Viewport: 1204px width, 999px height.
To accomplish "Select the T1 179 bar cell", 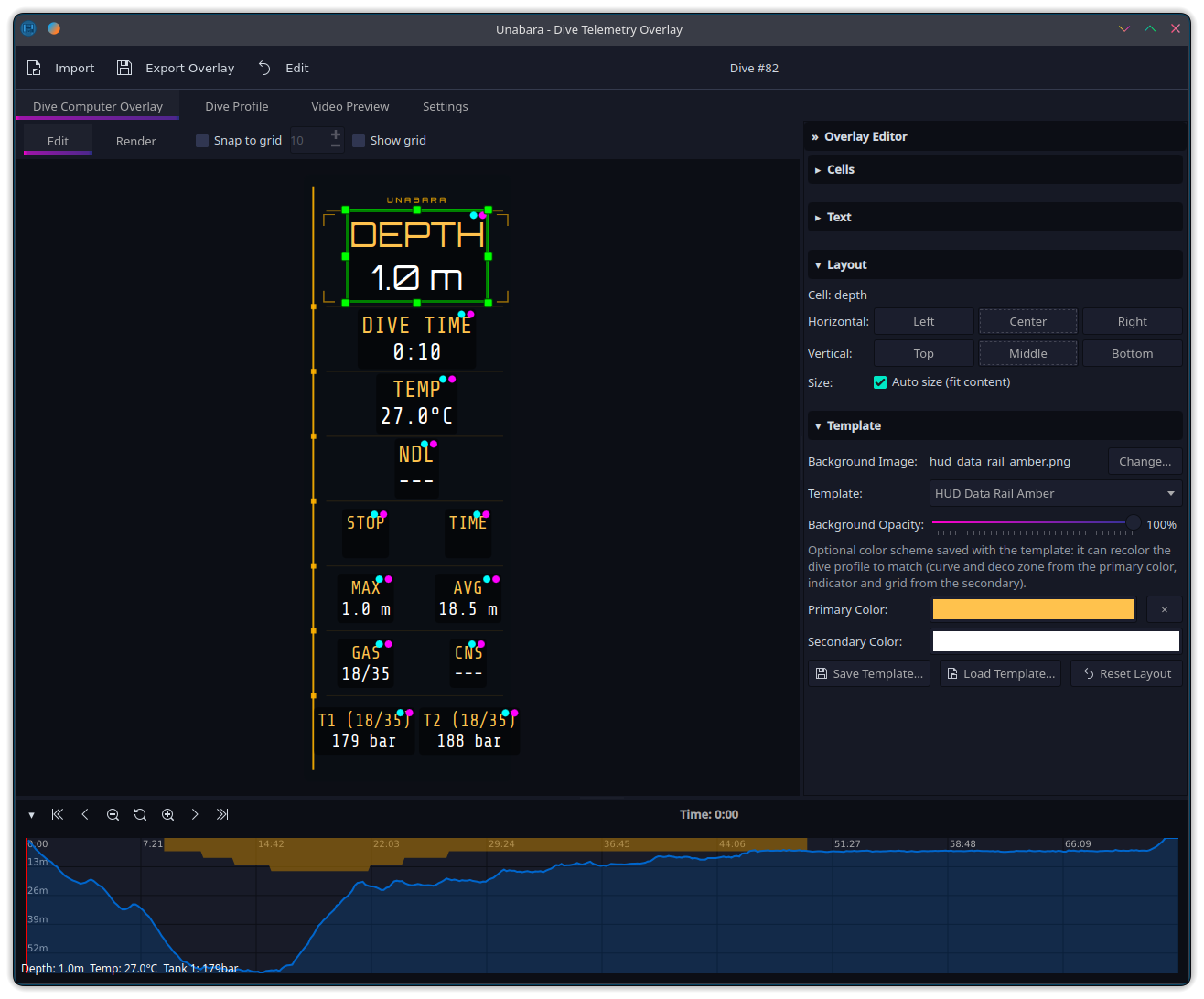I will 364,730.
